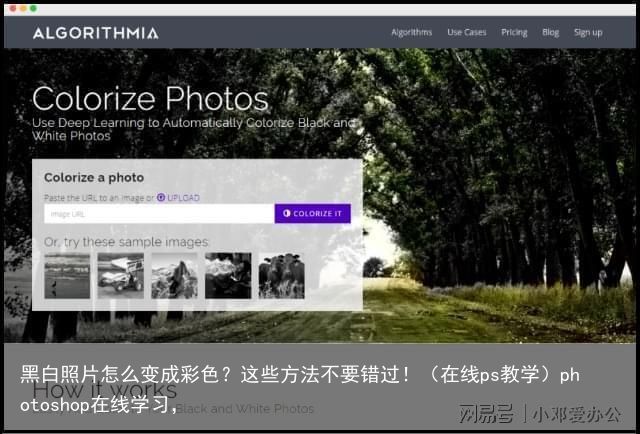Click the green maximize window button
Viewport: 640px width, 434px height.
(33, 8)
